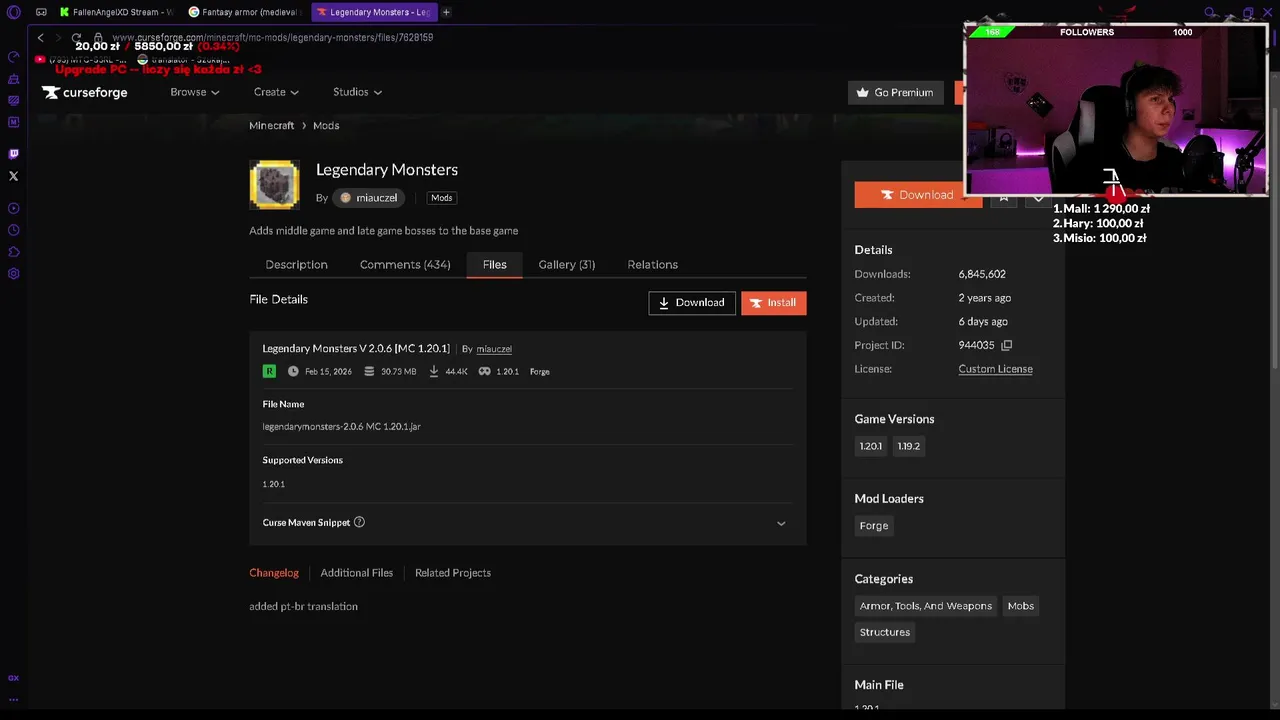Expand the Curse Maven Snippet section chevron
This screenshot has height=720, width=1280.
pyautogui.click(x=781, y=523)
